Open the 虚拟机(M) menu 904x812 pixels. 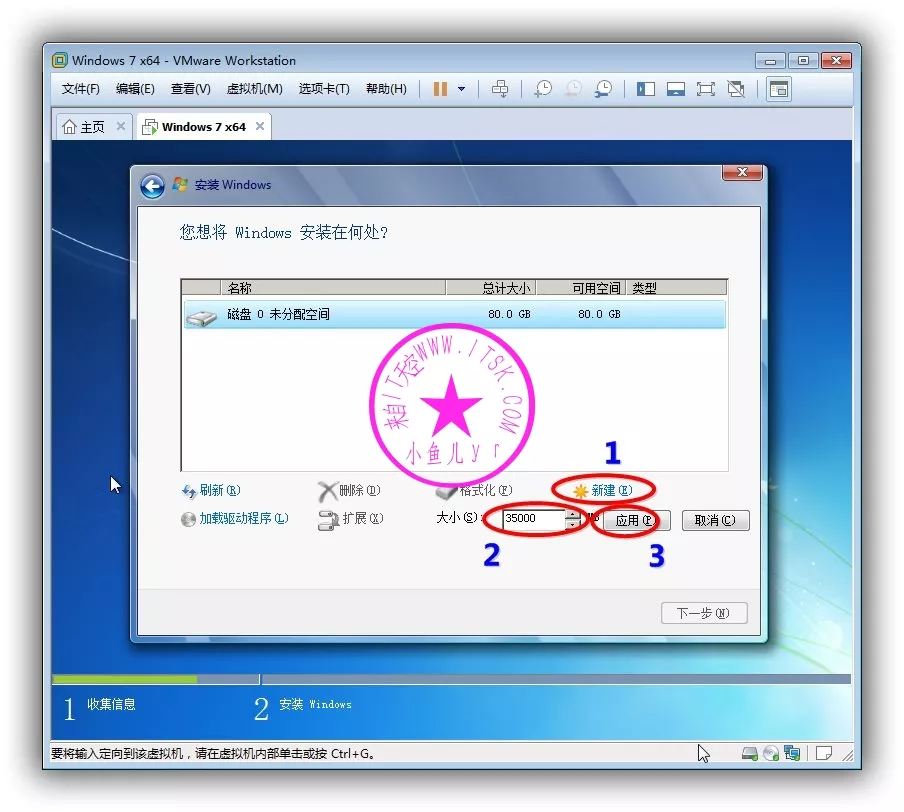coord(254,89)
